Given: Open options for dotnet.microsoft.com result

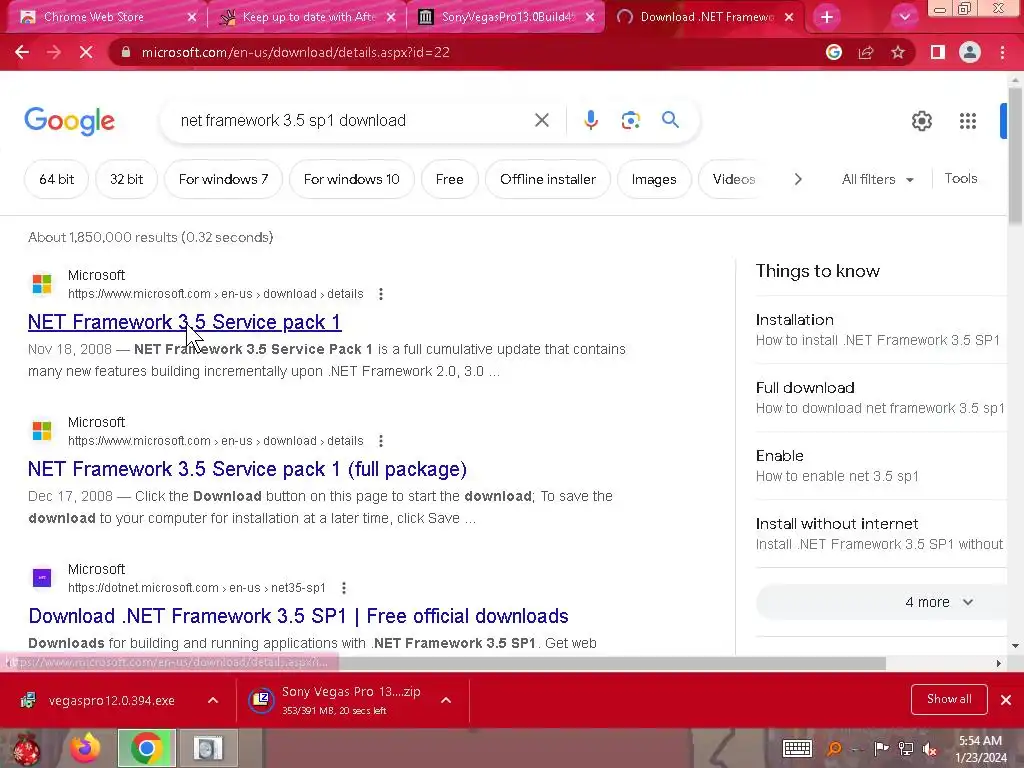Looking at the screenshot, I should pos(344,588).
